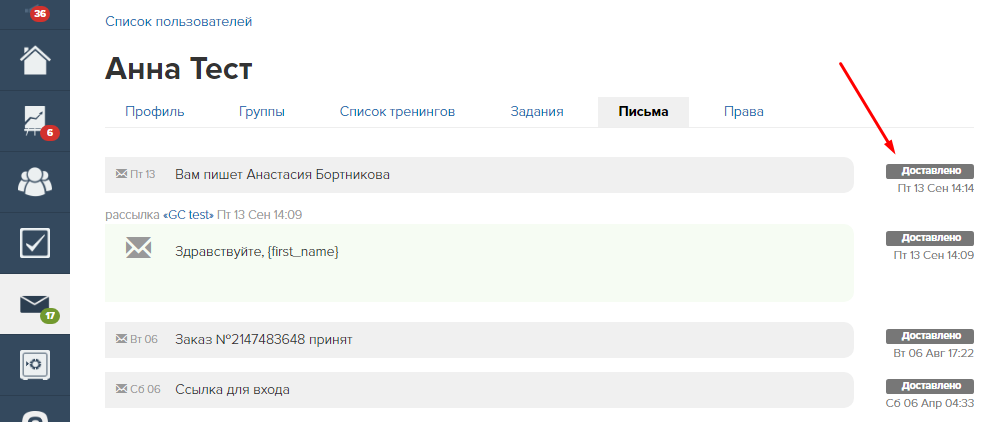This screenshot has width=996, height=422.
Task: Open the «GC test» mailing link
Action: pyautogui.click(x=189, y=215)
